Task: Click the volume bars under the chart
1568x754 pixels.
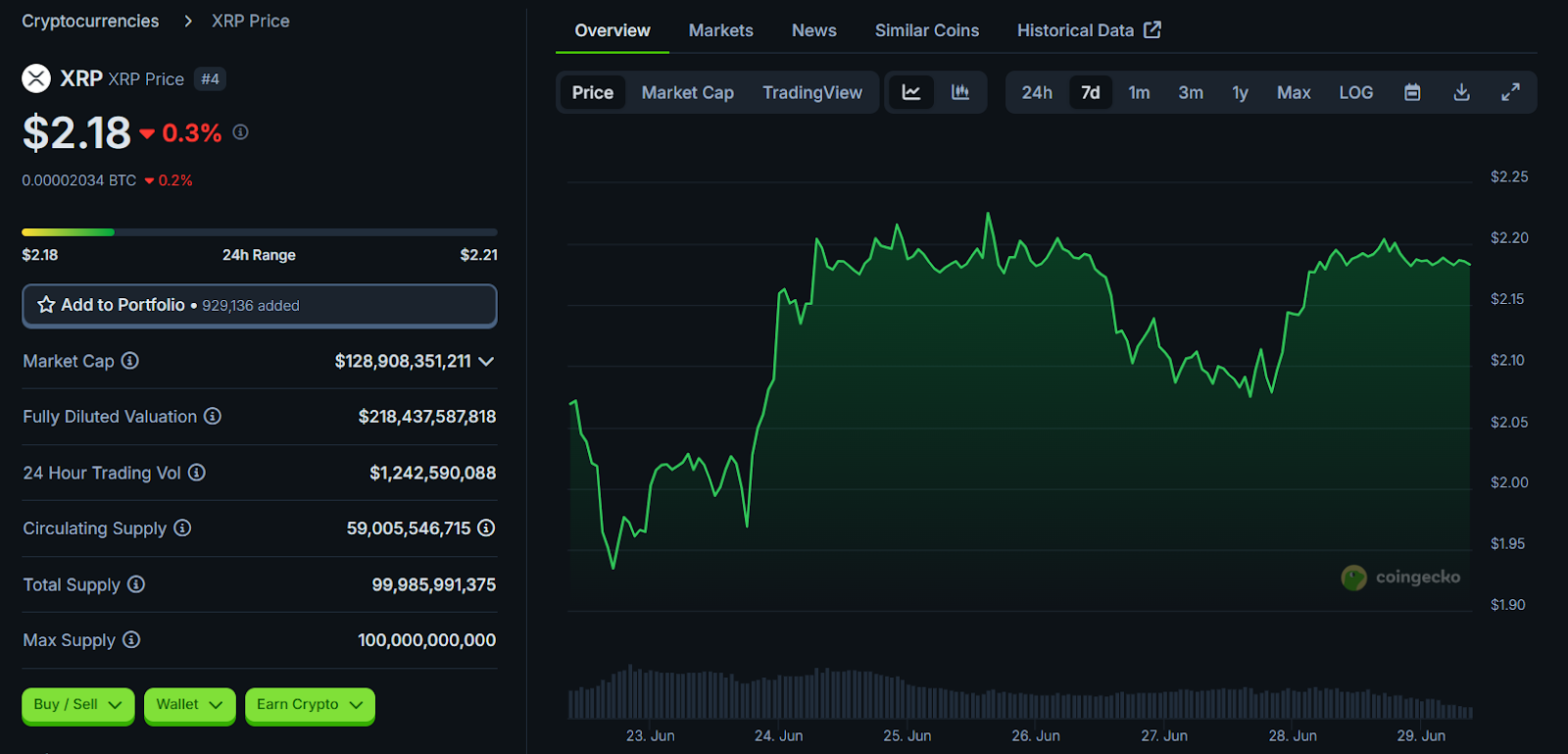Action: click(1019, 692)
